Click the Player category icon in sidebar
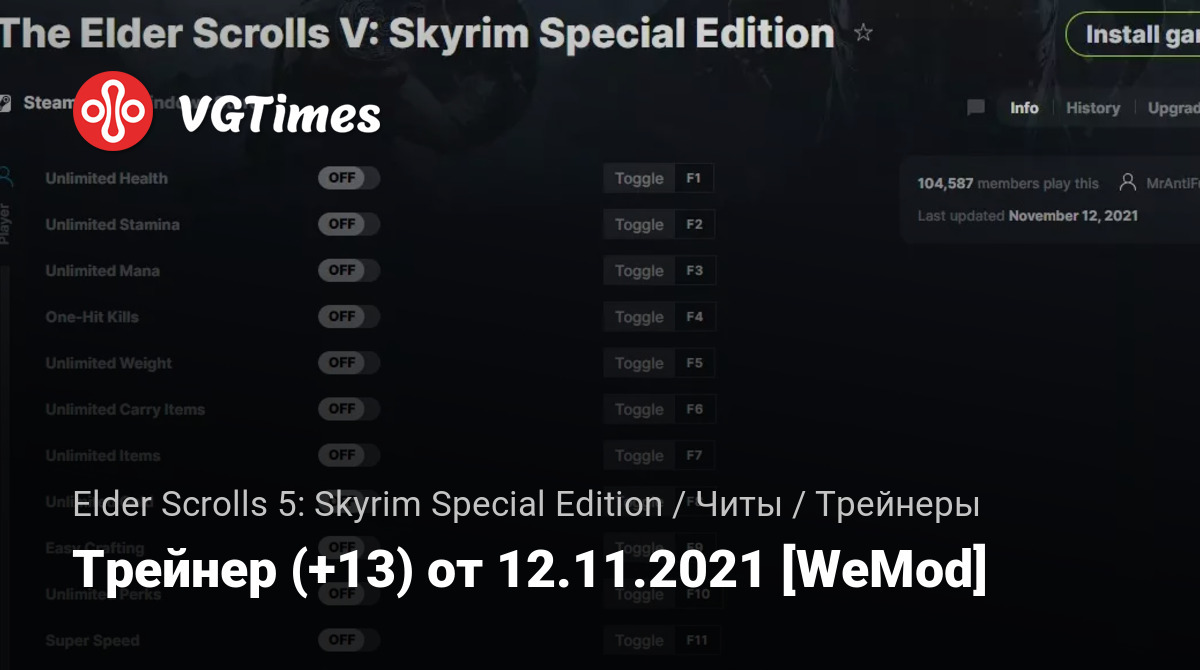1200x670 pixels. [x=6, y=177]
